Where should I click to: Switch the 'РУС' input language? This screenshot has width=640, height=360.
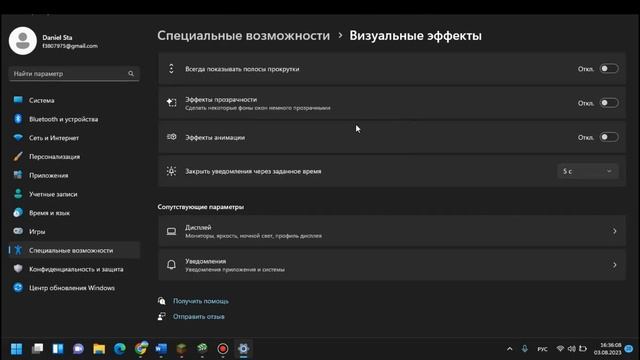(x=542, y=349)
